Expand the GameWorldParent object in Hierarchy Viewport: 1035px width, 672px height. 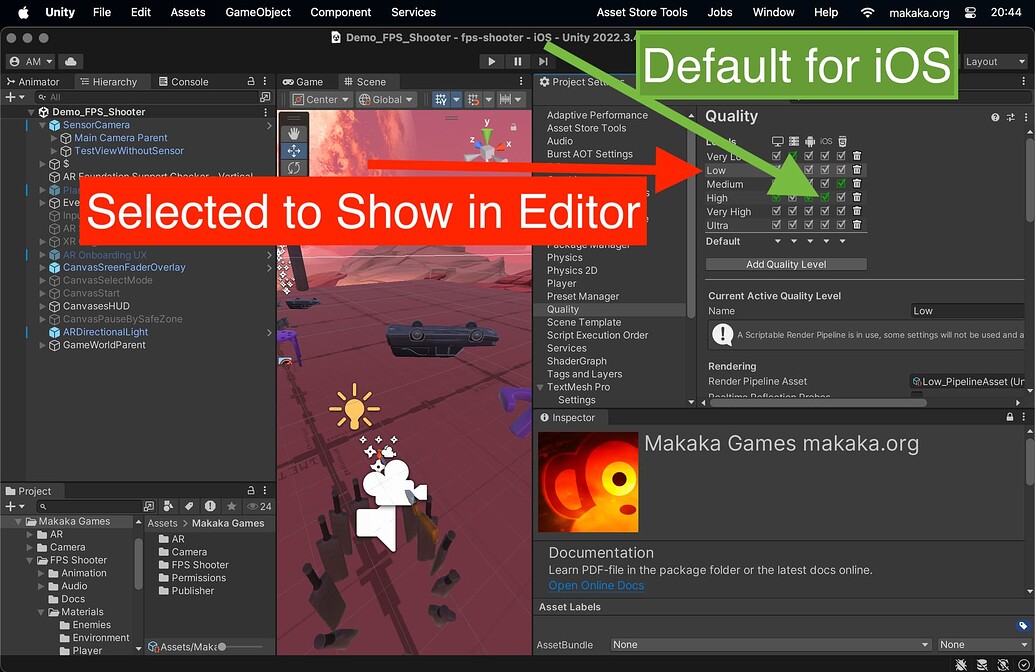coord(43,345)
